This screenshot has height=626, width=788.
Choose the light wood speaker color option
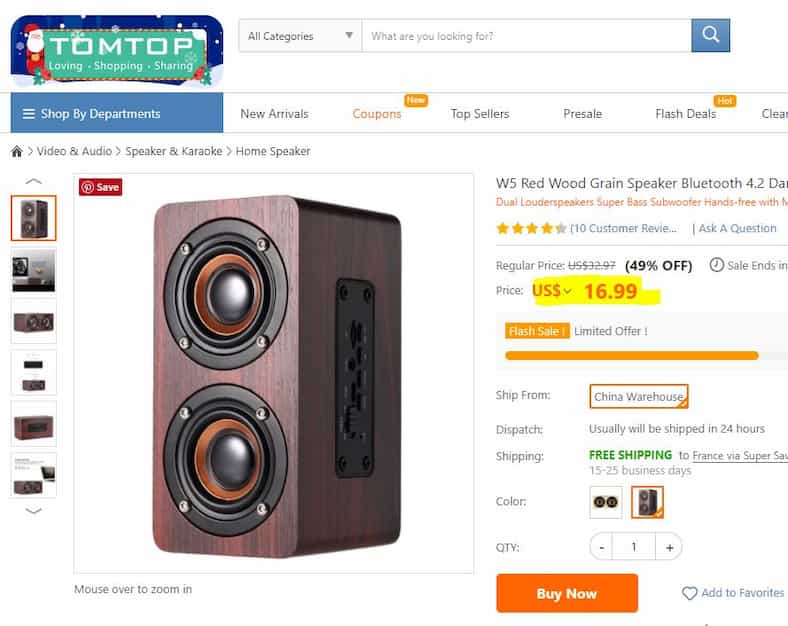click(x=606, y=502)
